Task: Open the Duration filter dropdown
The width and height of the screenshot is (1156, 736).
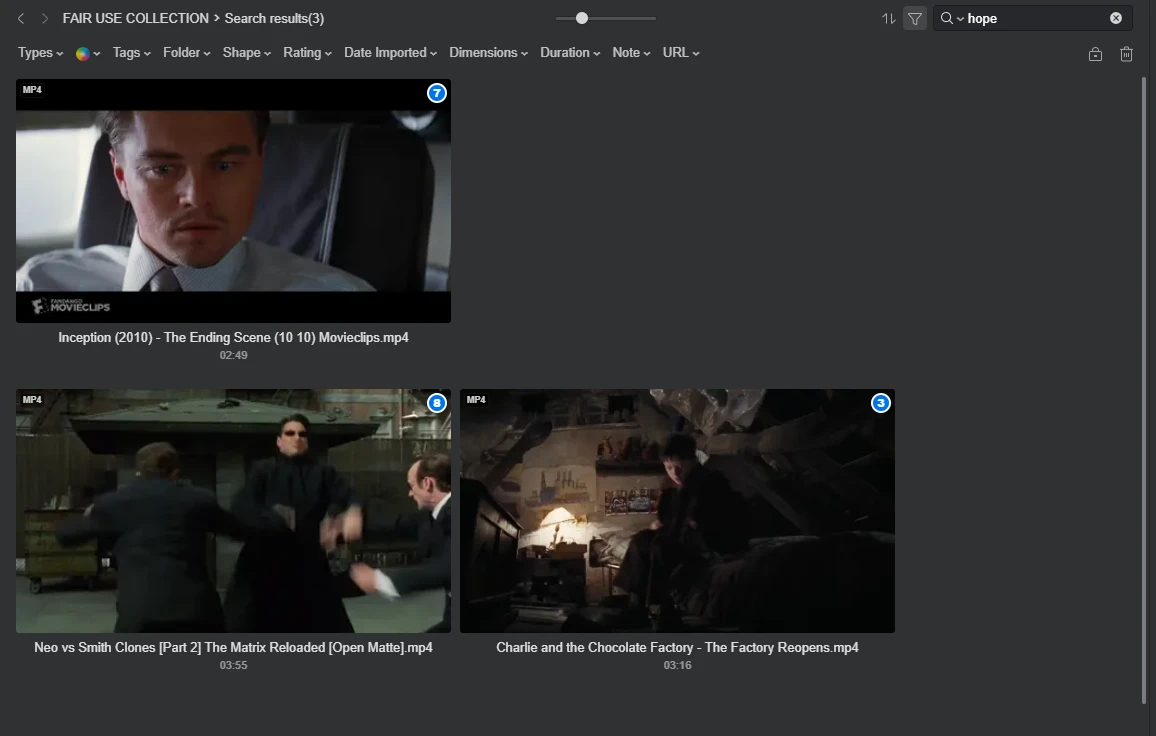Action: 568,52
